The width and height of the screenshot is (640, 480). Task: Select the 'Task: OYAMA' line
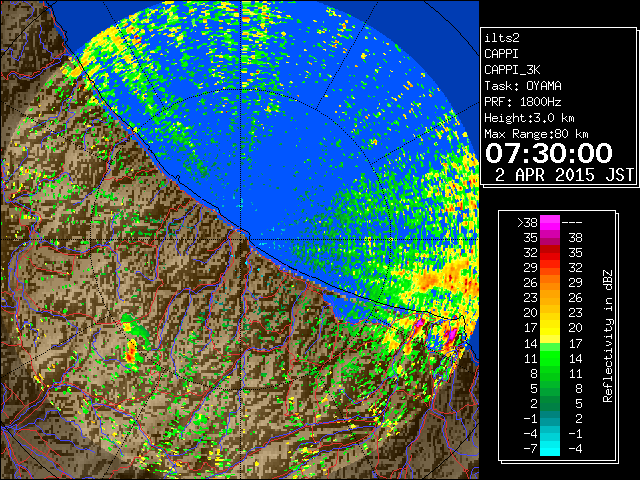pyautogui.click(x=523, y=86)
